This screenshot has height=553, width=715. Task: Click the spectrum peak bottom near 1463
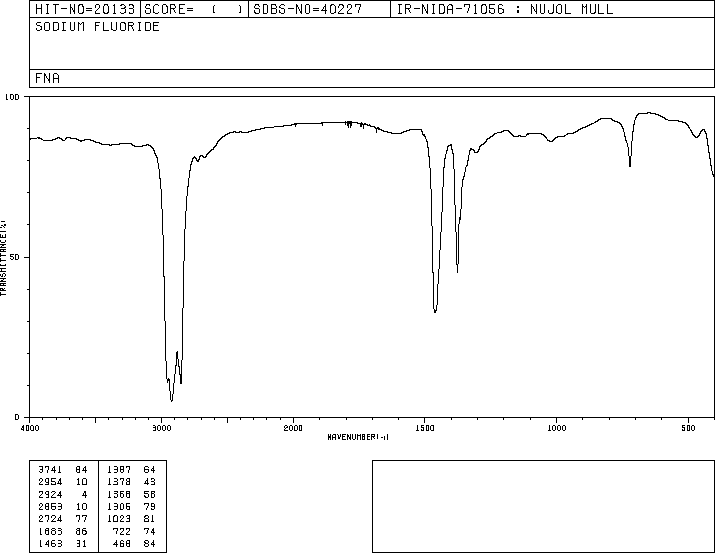(x=435, y=311)
